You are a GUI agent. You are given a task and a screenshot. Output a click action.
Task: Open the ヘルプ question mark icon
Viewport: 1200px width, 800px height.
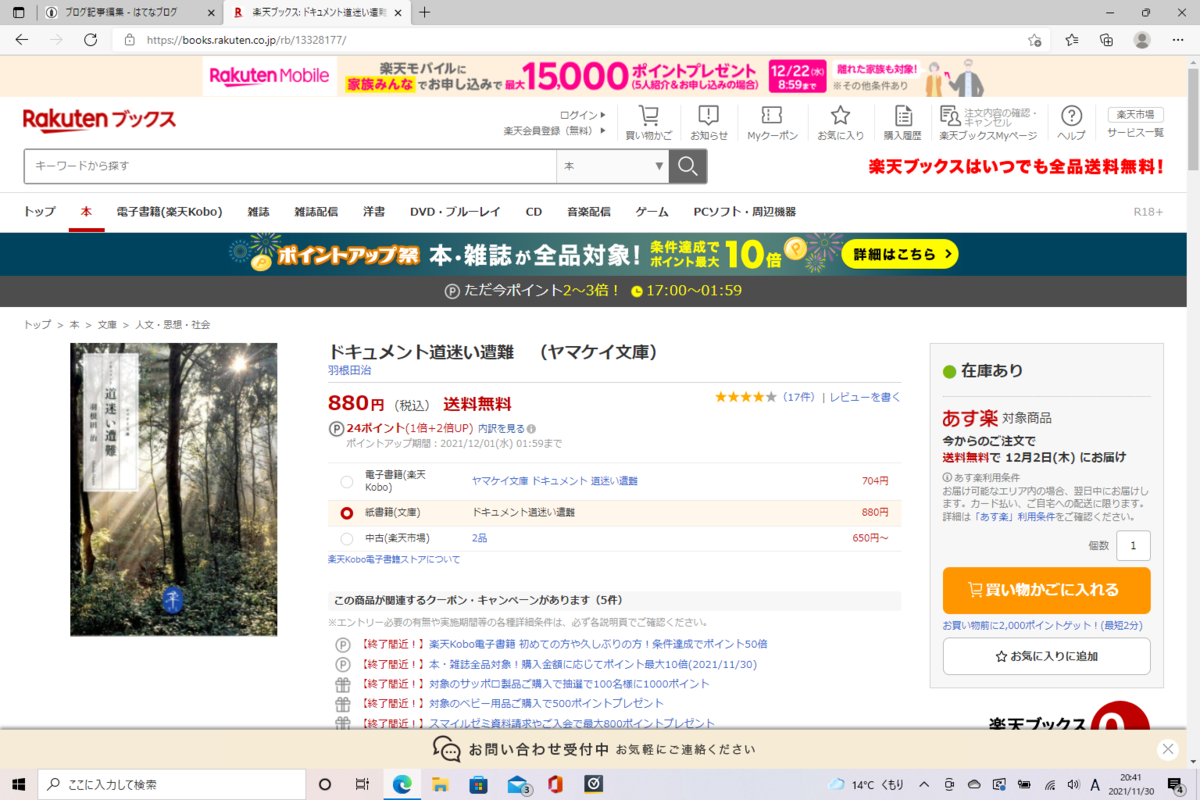coord(1071,123)
